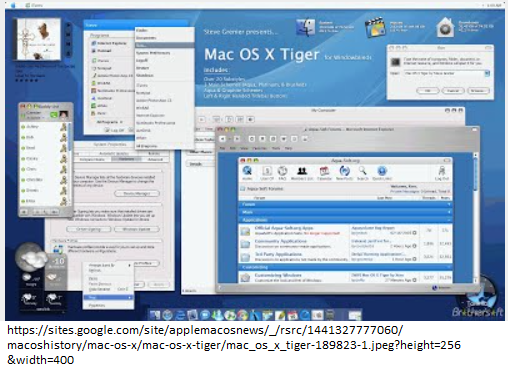Click Driver Signing button in System Properties
The height and width of the screenshot is (369, 508).
tap(88, 229)
